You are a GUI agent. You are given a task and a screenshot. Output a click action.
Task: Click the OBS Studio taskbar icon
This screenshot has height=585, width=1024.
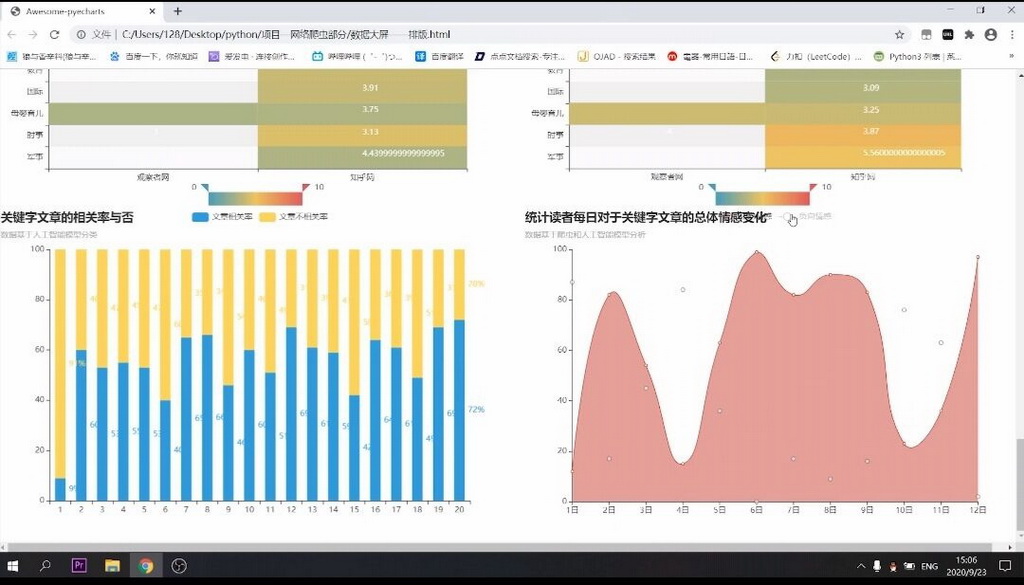point(179,566)
